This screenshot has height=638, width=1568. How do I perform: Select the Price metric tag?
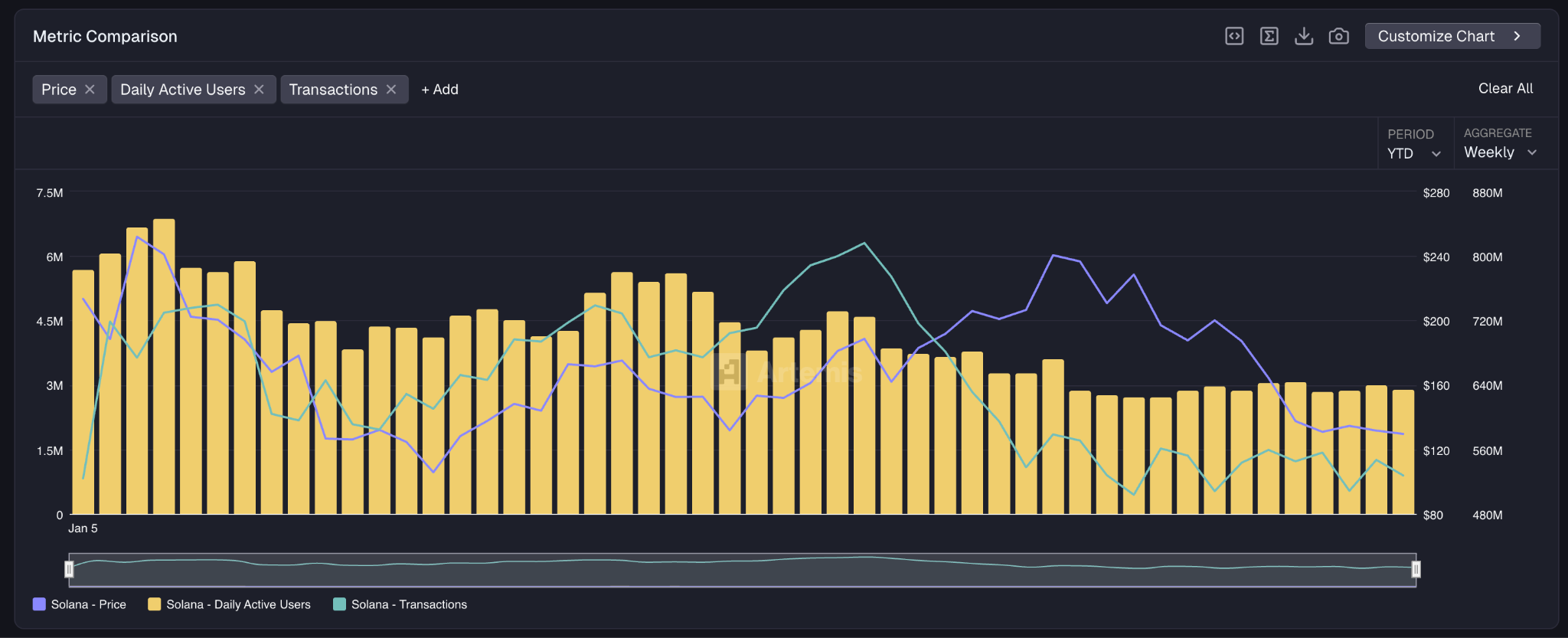(59, 90)
